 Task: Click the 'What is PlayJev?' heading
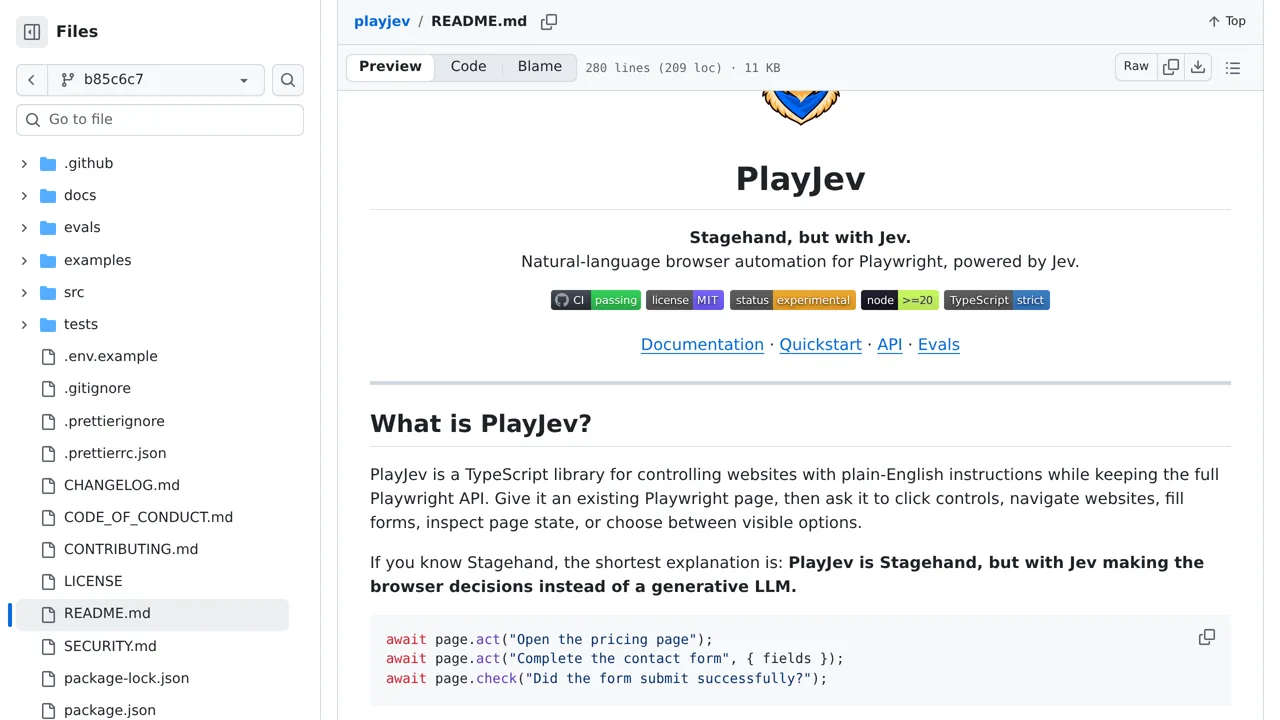[x=481, y=423]
